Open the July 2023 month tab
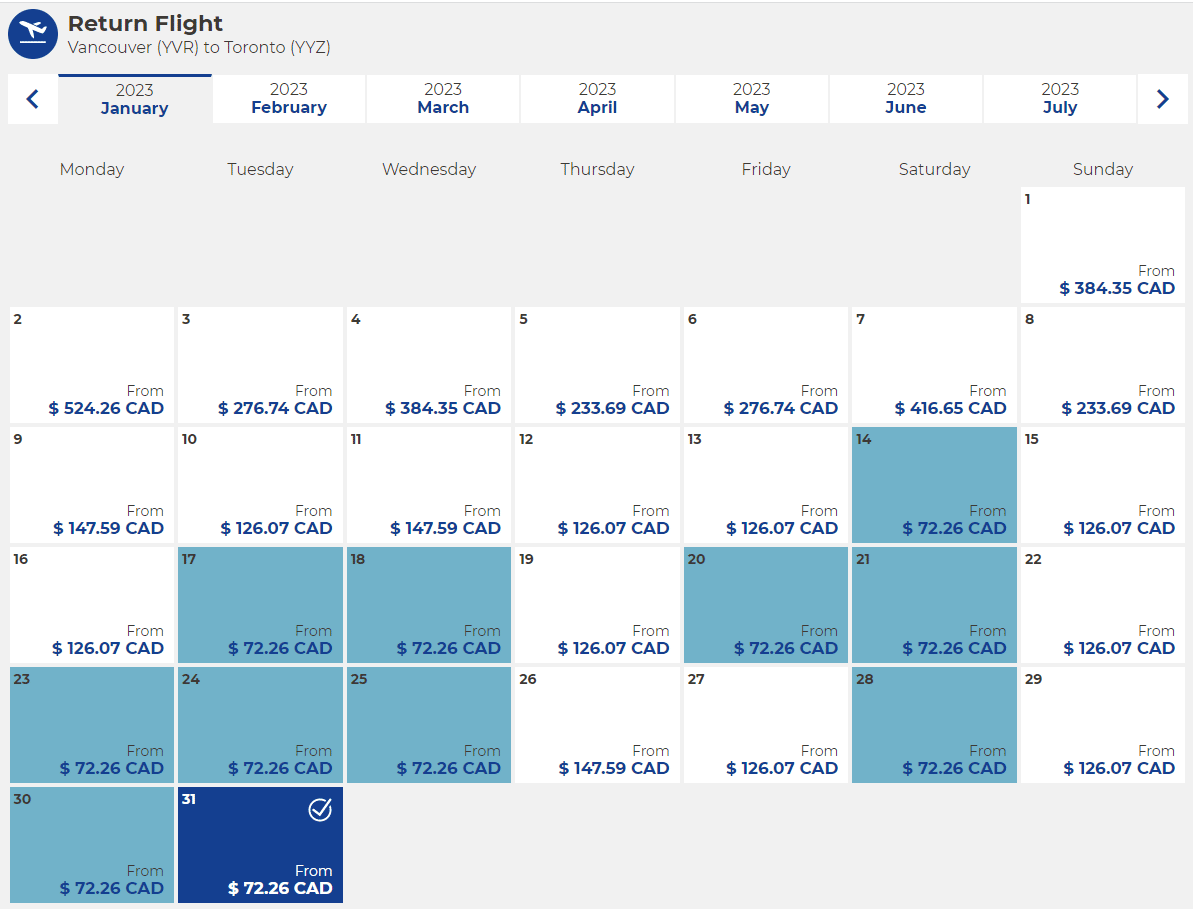This screenshot has height=909, width=1193. click(1060, 99)
